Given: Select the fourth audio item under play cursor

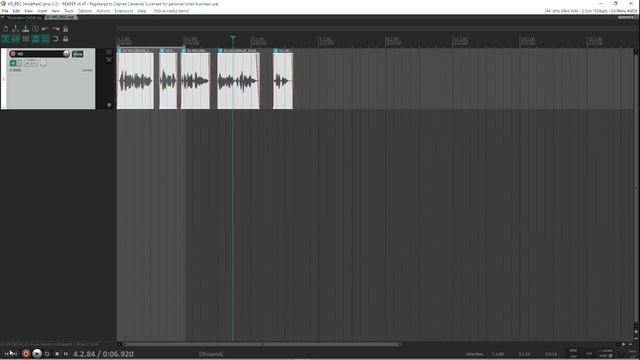Looking at the screenshot, I should click(238, 79).
